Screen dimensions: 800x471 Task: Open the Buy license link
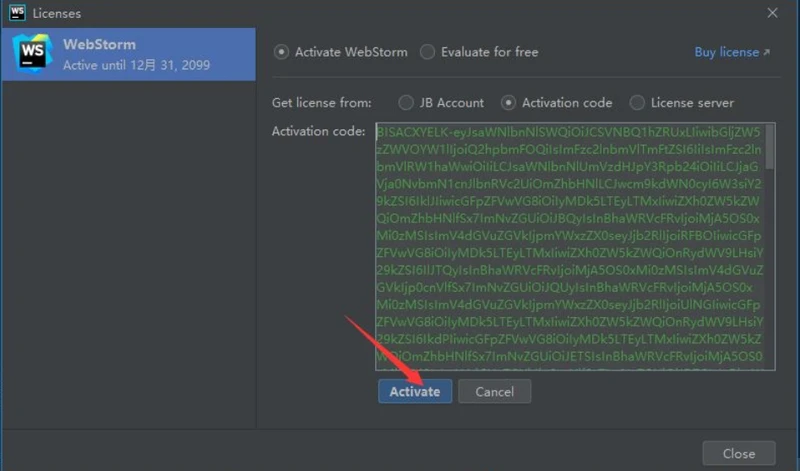coord(727,52)
